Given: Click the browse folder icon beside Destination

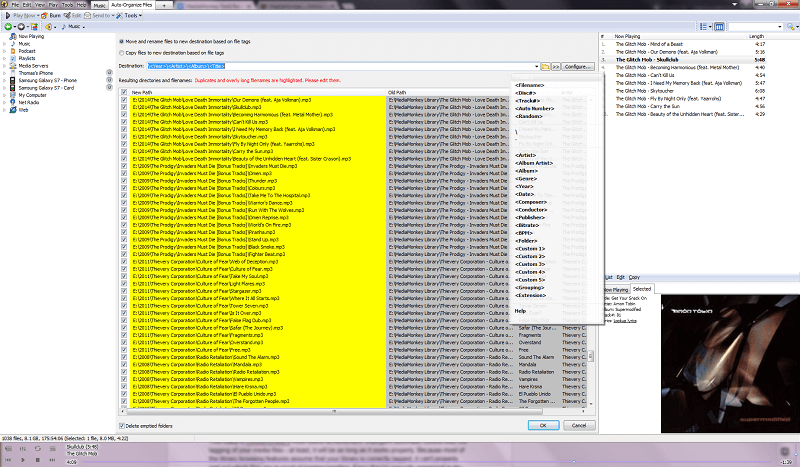Looking at the screenshot, I should [x=545, y=66].
